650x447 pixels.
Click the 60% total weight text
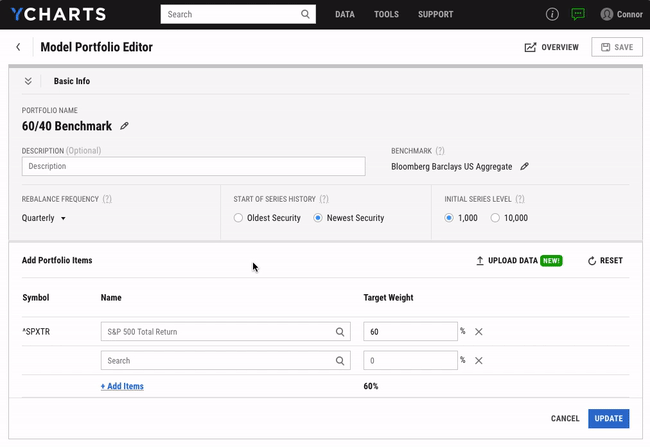(371, 386)
